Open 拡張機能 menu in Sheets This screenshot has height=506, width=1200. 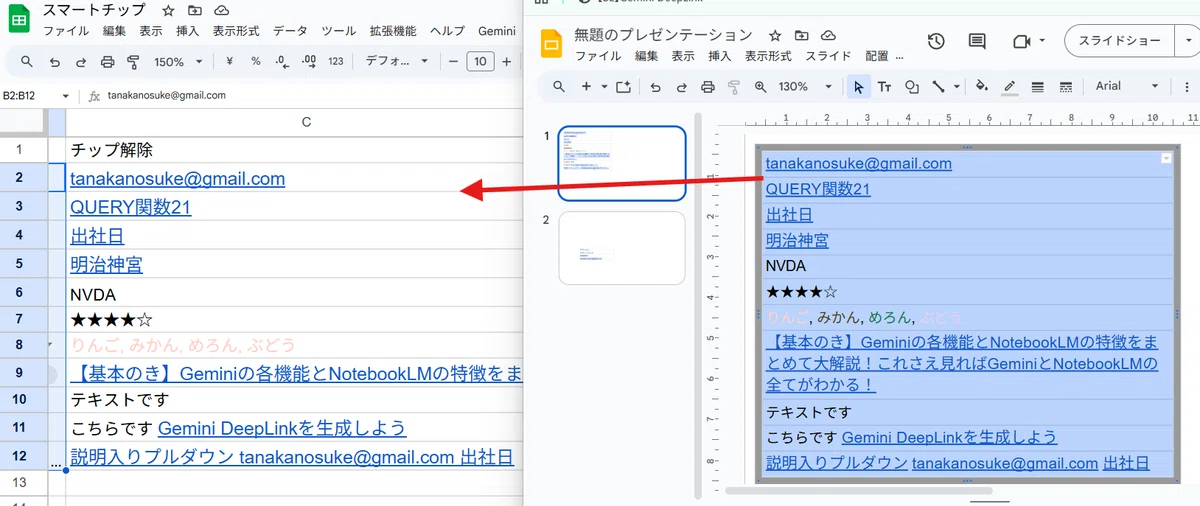pyautogui.click(x=393, y=31)
